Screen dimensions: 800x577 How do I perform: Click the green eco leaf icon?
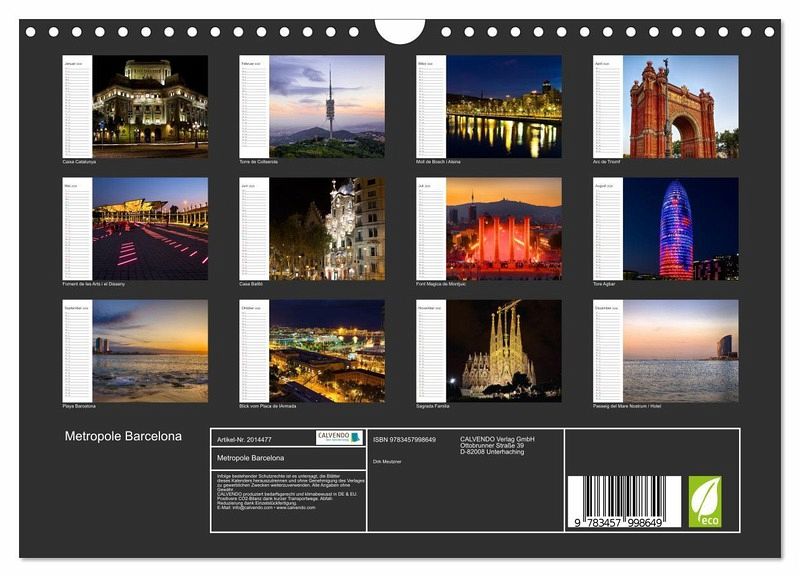pyautogui.click(x=704, y=501)
